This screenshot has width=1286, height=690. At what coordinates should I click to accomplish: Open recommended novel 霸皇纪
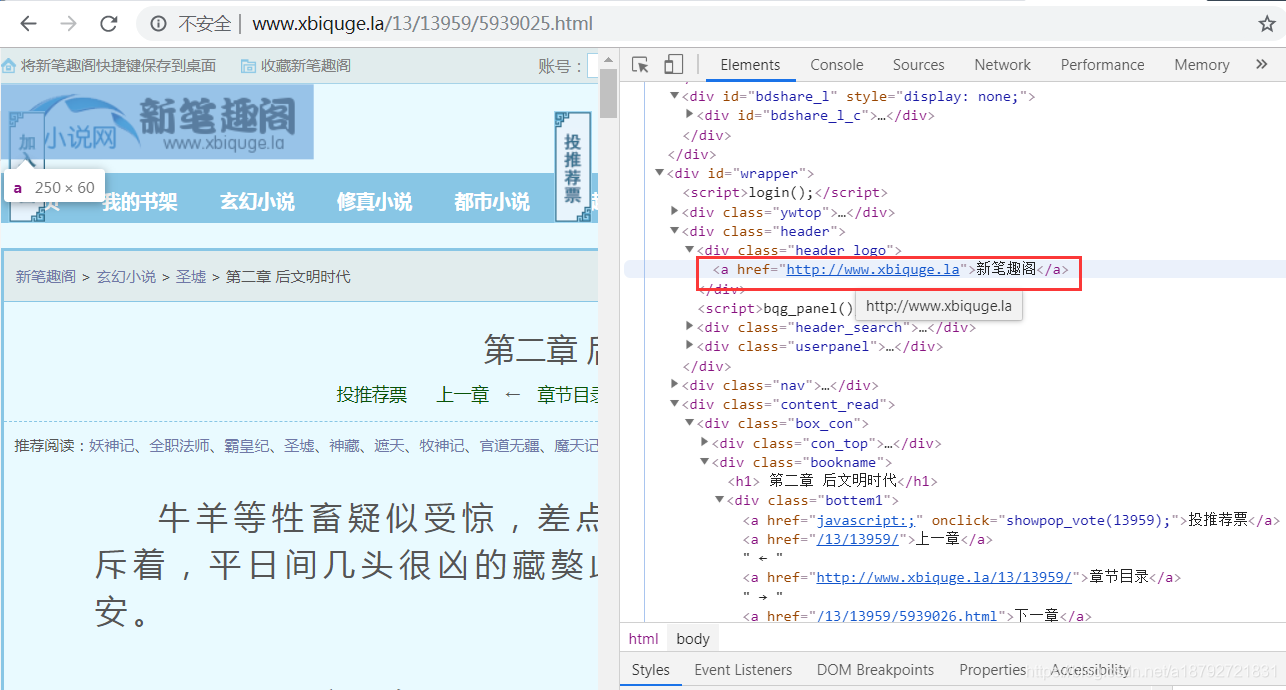click(x=247, y=446)
